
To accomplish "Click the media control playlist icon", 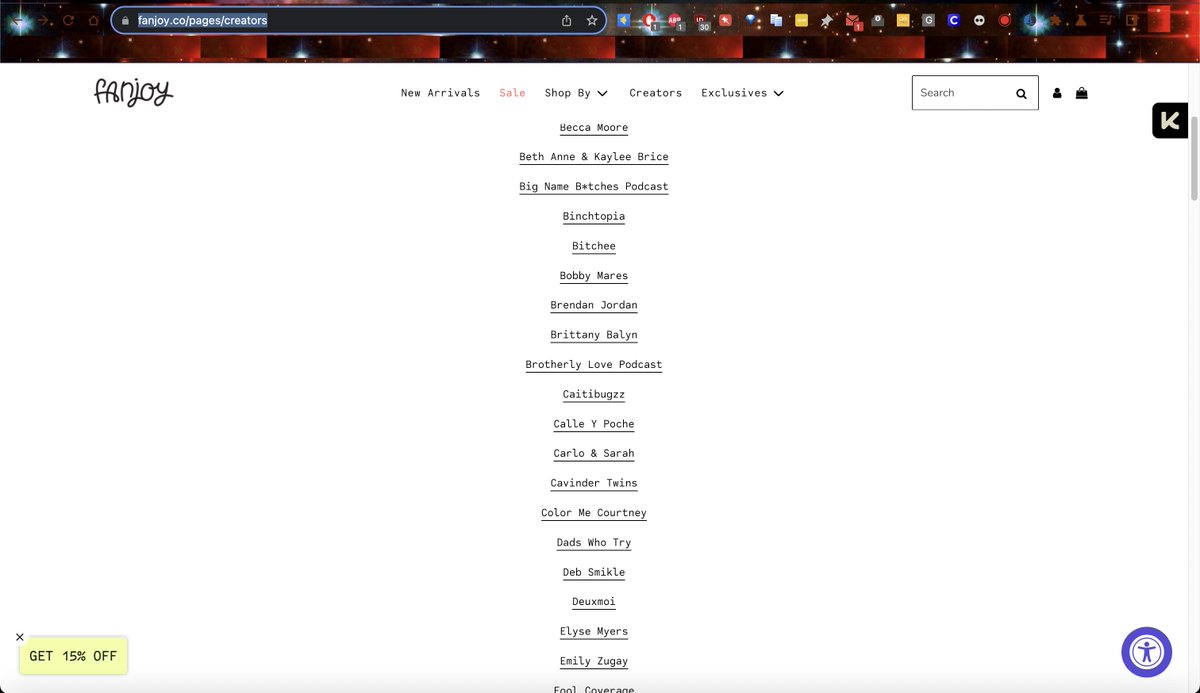I will [x=1107, y=20].
